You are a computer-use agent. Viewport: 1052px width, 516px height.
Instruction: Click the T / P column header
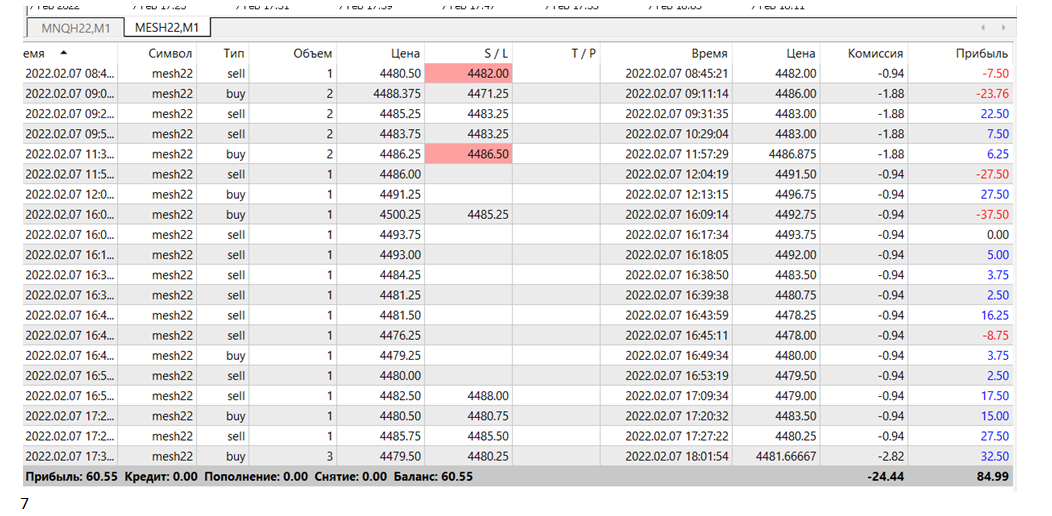click(582, 53)
